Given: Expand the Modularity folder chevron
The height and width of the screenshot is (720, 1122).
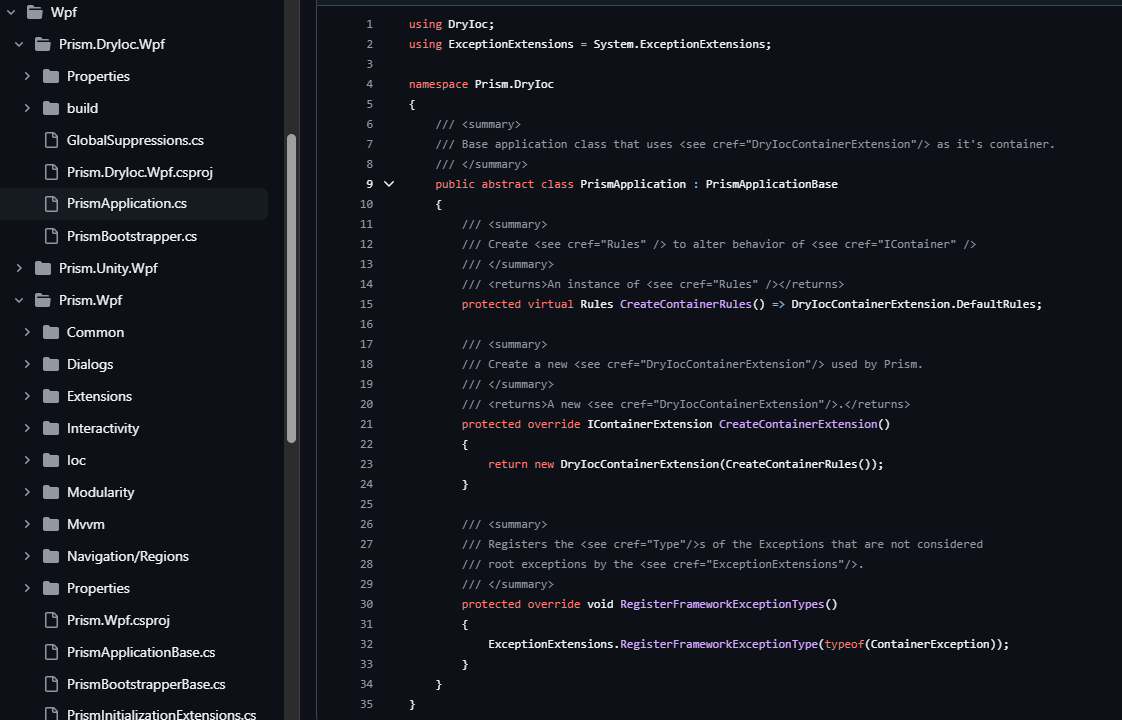Looking at the screenshot, I should [x=27, y=492].
